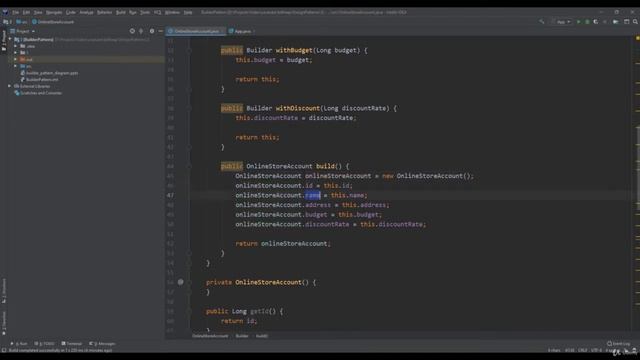Fold the getId() method in gutter
Viewport: 640px width, 360px height.
pos(189,311)
